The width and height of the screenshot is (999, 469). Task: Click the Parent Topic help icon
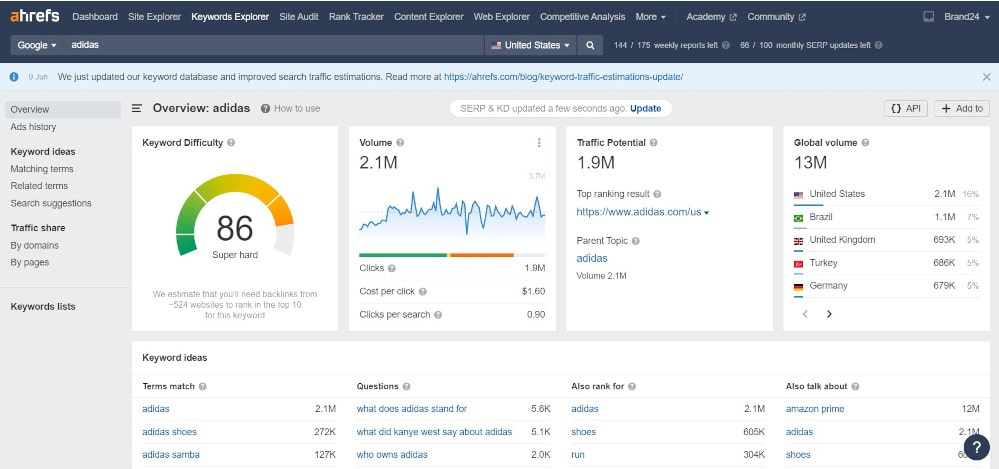[635, 241]
